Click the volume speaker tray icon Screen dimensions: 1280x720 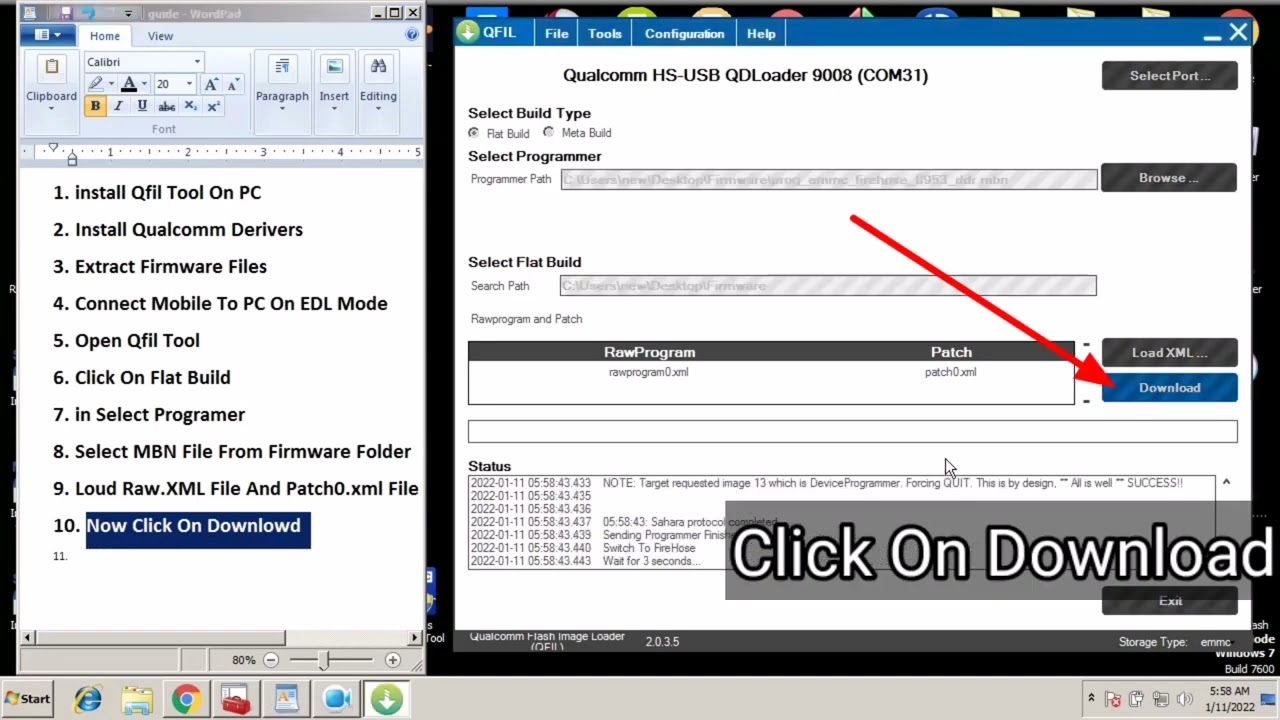click(x=1185, y=699)
